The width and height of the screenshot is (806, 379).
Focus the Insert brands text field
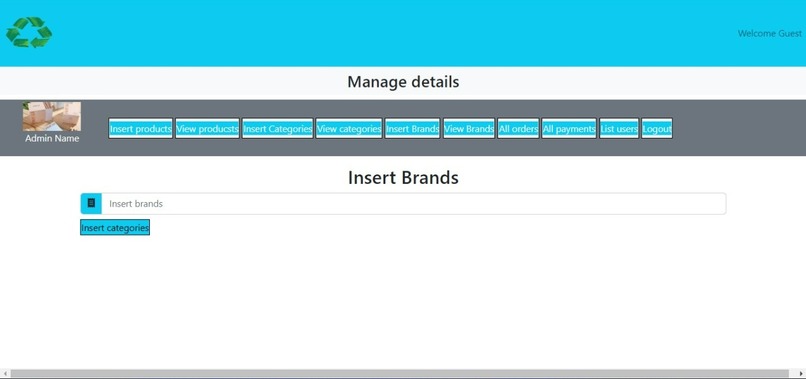[413, 204]
